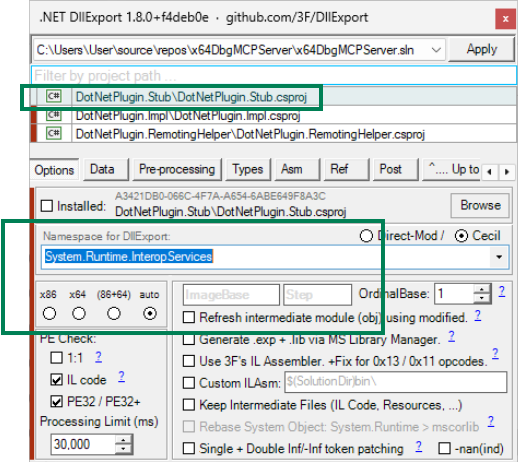Click C# icon of DotNetPlugin.Stub project
This screenshot has width=518, height=462.
pyautogui.click(x=54, y=97)
